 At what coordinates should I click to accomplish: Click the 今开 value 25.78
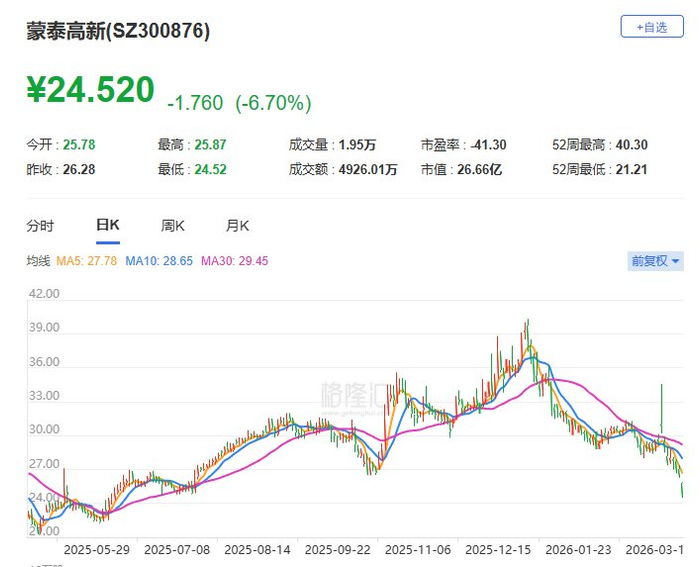click(x=79, y=145)
